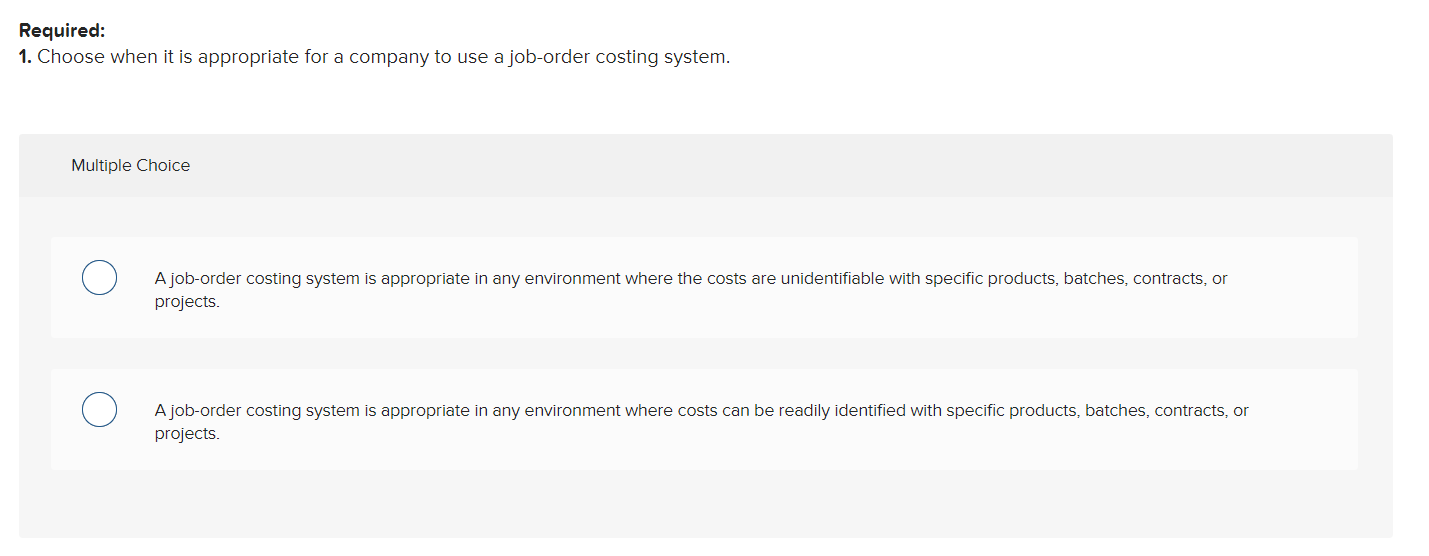1429x556 pixels.
Task: Click the "Multiple Choice" label
Action: (x=130, y=166)
